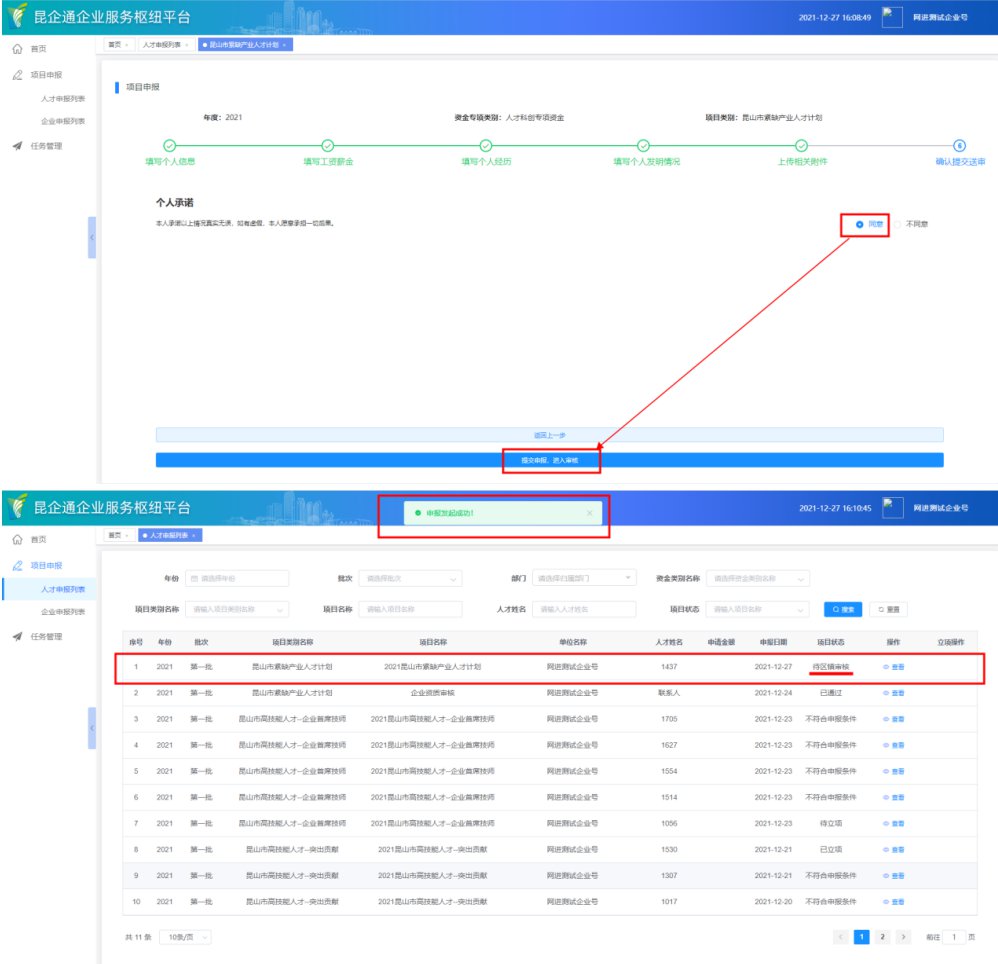Open the 10条/页 page size selector
The height and width of the screenshot is (964, 998).
pos(183,936)
